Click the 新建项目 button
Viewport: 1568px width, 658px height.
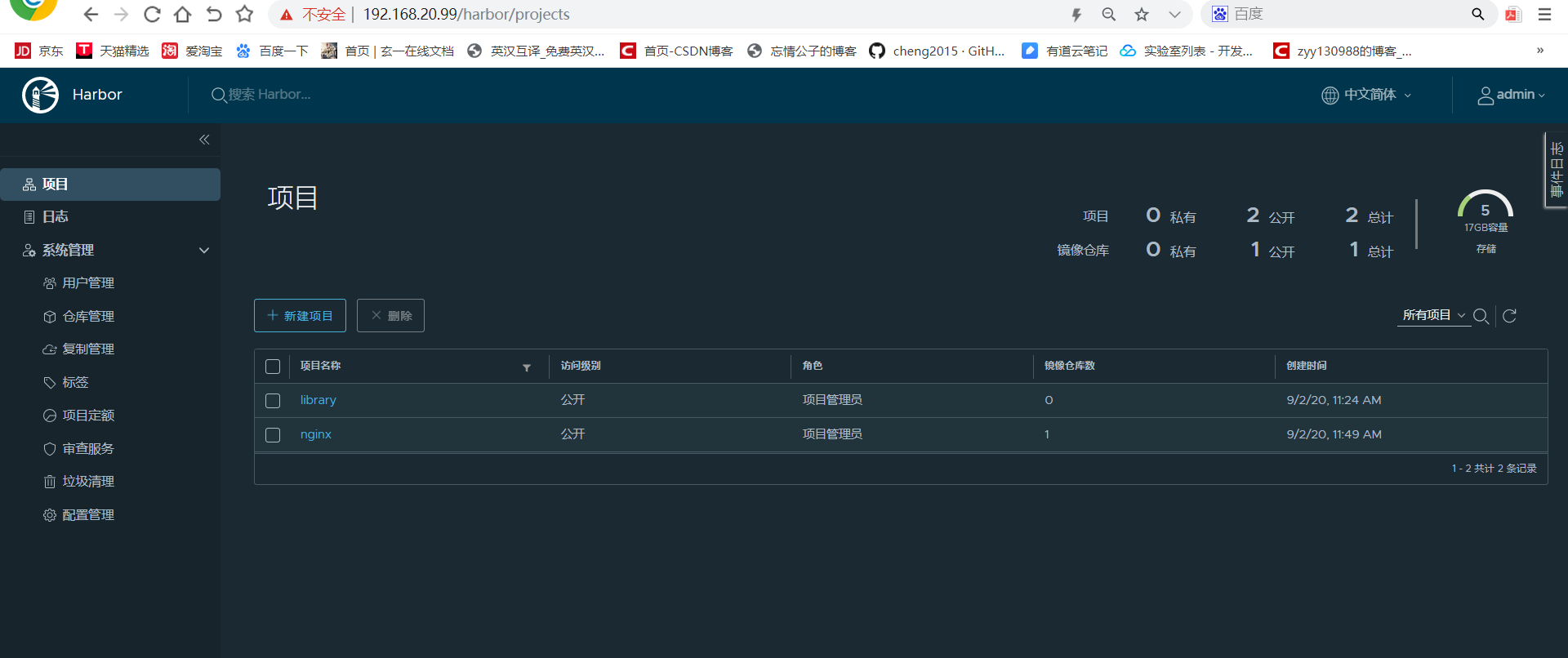[300, 316]
